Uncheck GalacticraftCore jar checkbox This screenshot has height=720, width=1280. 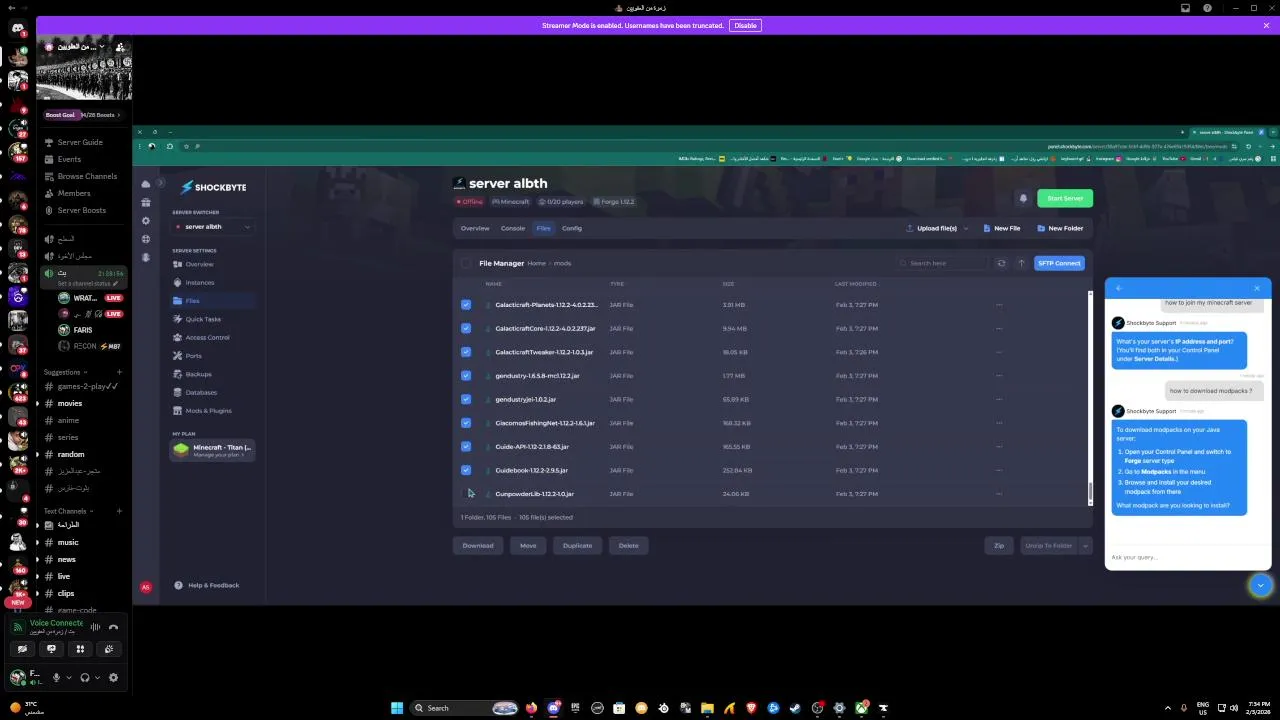(x=466, y=328)
